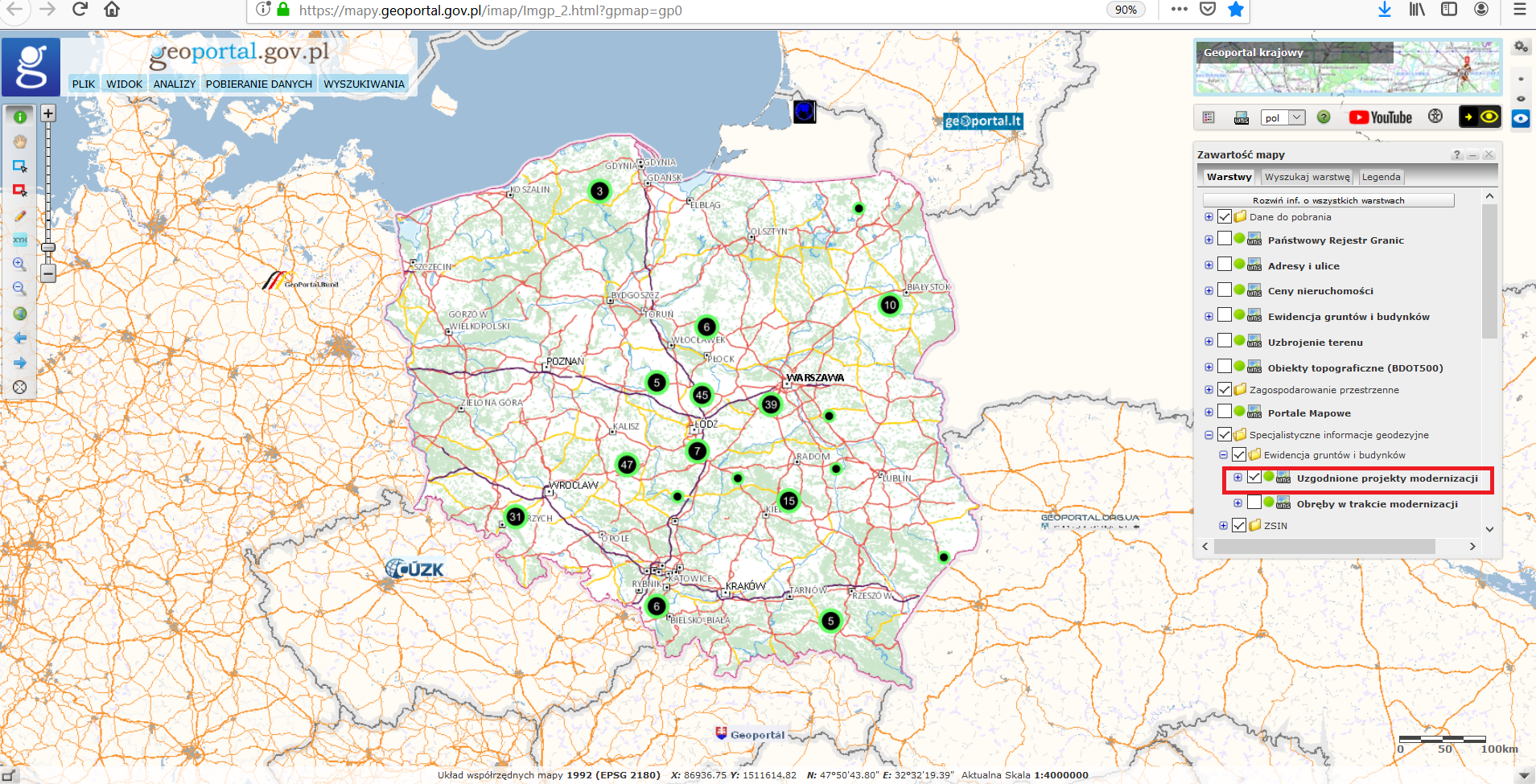Click the green help question mark
1536x784 pixels.
[x=1324, y=117]
